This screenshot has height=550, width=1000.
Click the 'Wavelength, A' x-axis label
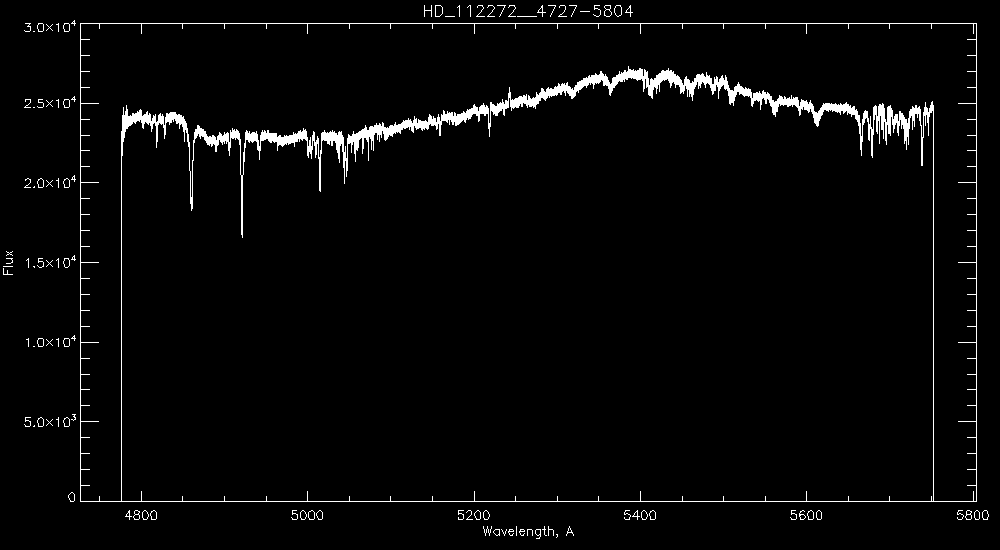click(528, 531)
